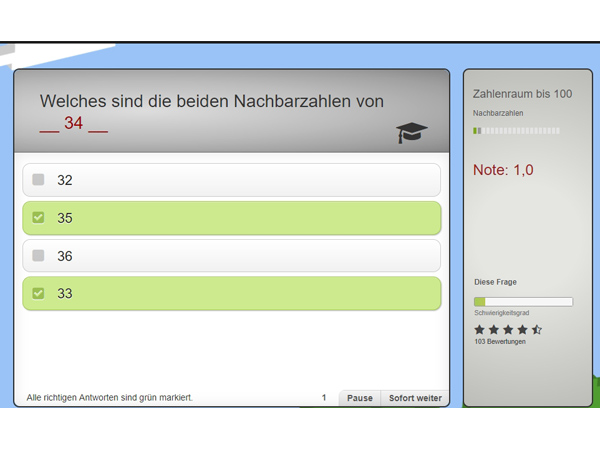Click the 'Alle richtigen Antworten' hint text
600x450 pixels.
tap(109, 398)
